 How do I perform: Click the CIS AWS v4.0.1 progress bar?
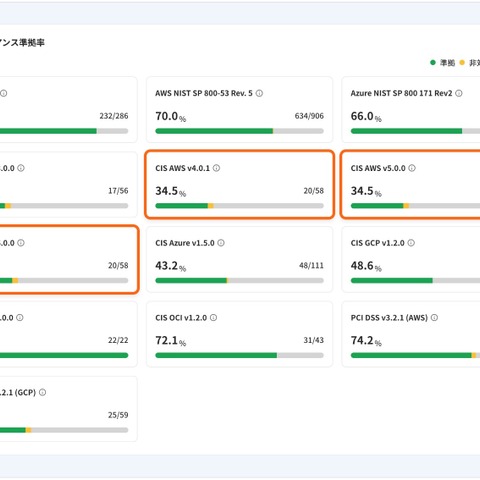(239, 206)
